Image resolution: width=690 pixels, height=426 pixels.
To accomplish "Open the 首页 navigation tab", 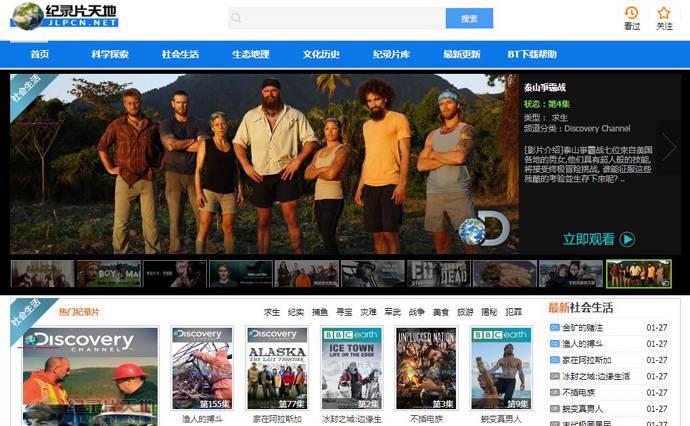I will pyautogui.click(x=40, y=54).
